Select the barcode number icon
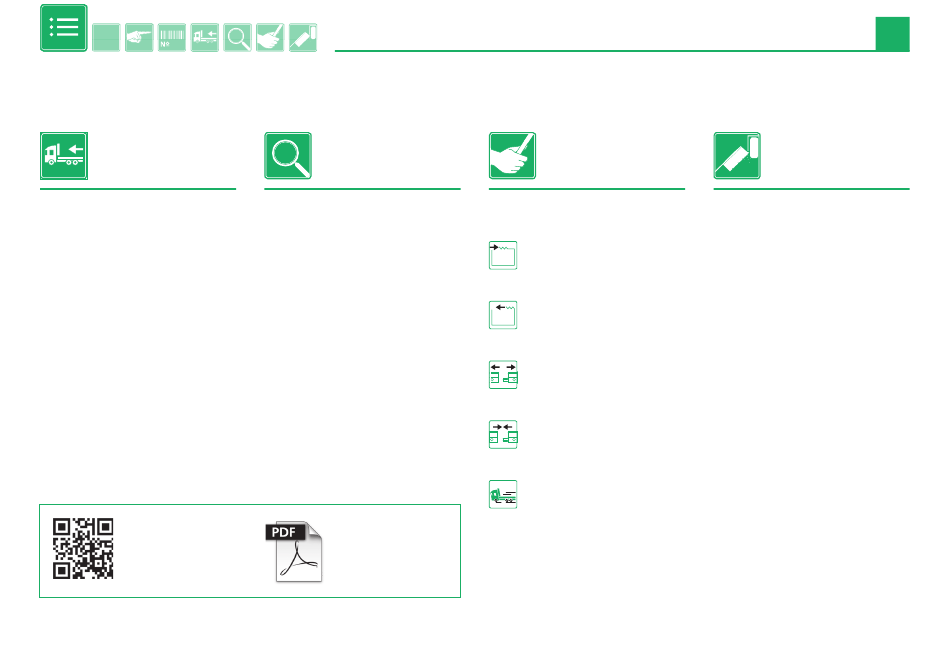 pos(171,38)
